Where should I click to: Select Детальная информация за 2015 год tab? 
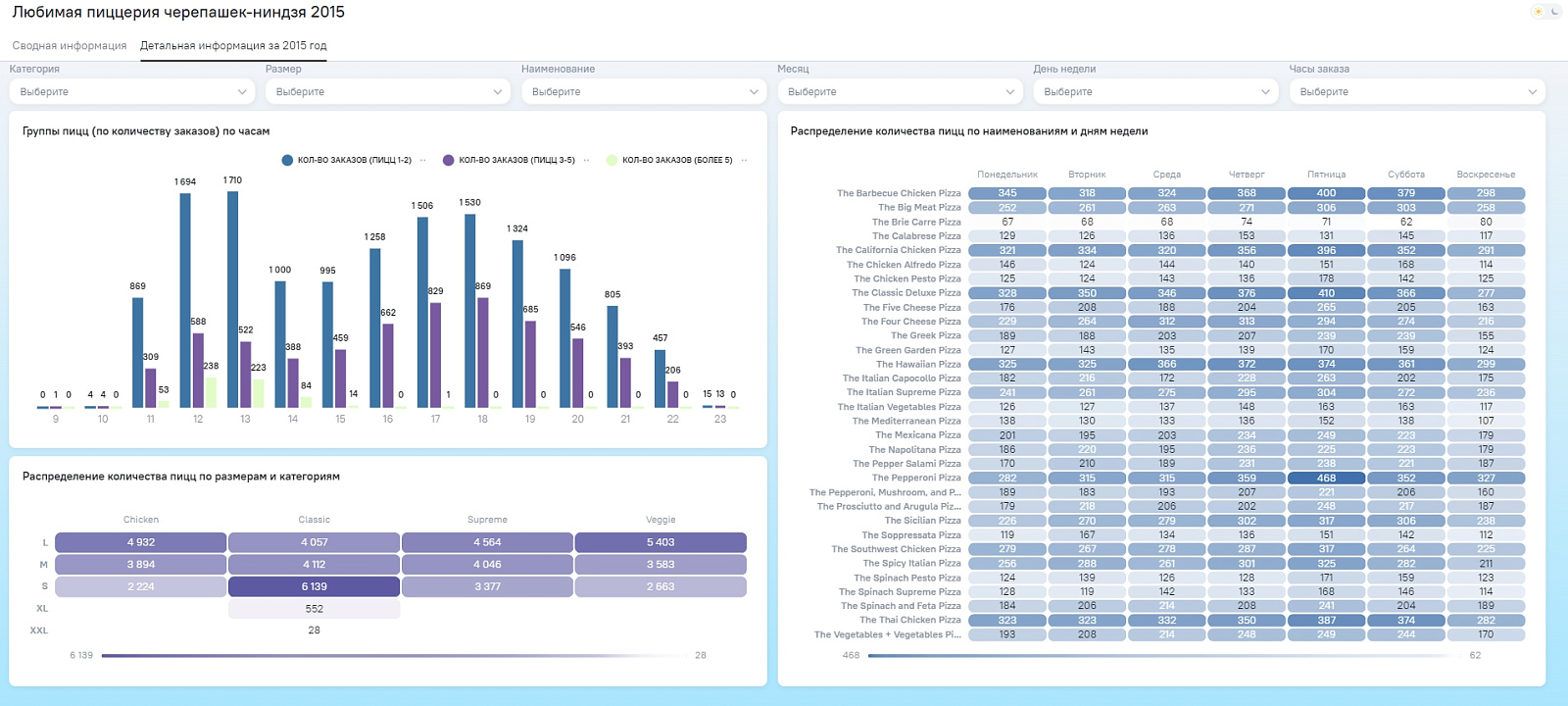(233, 46)
